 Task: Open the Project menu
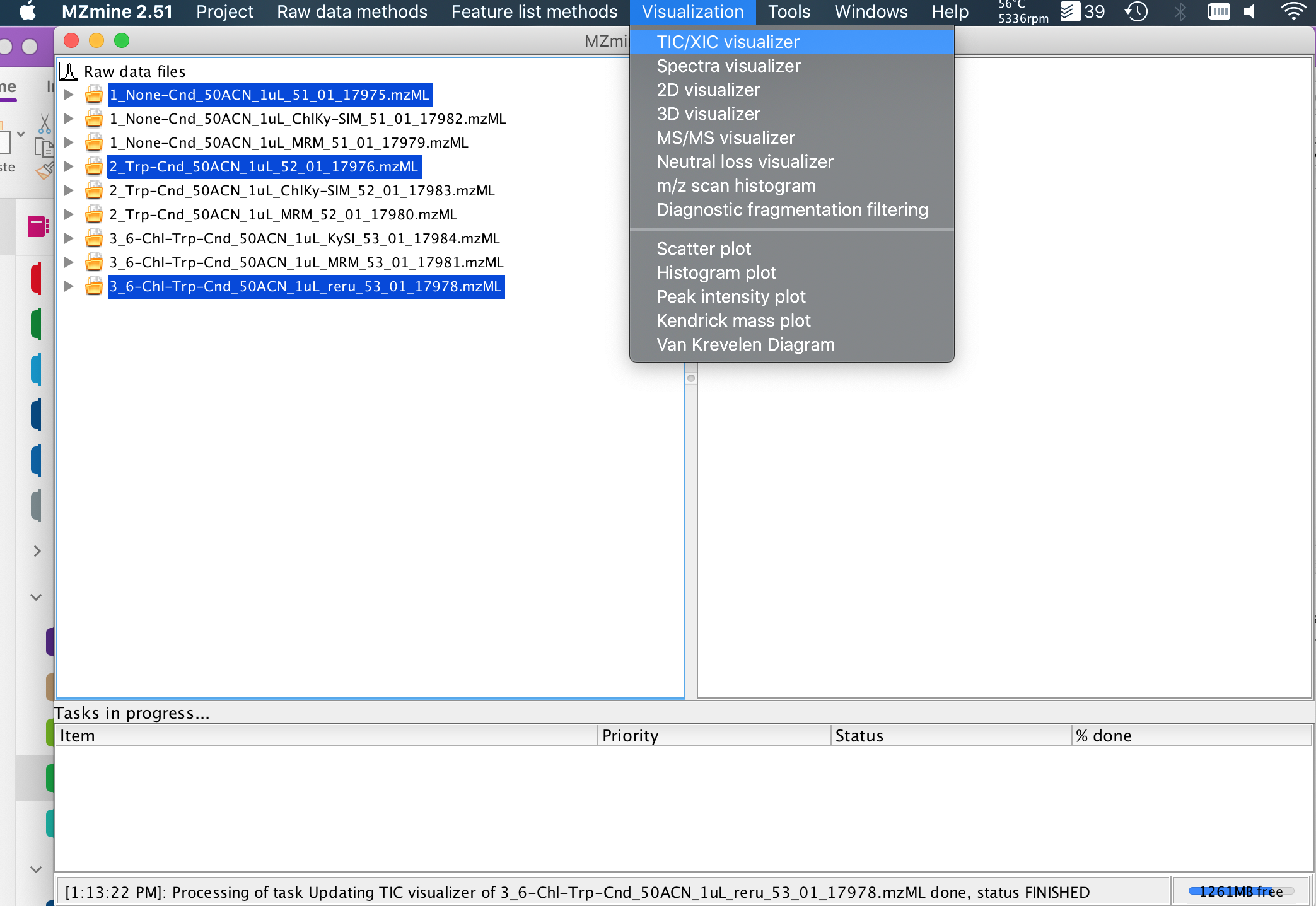point(224,11)
